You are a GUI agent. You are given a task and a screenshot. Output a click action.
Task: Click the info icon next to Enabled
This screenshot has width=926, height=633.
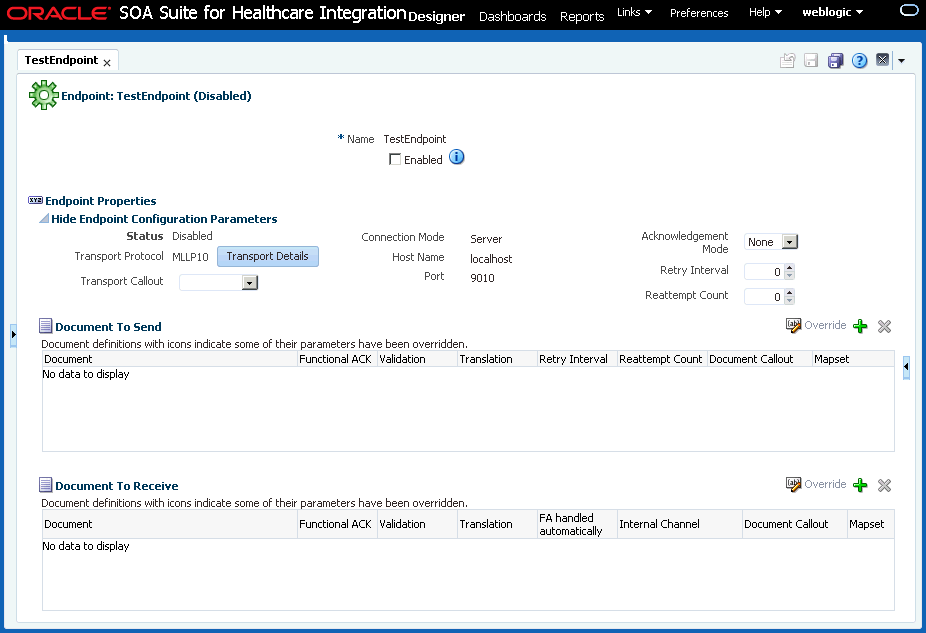point(457,157)
